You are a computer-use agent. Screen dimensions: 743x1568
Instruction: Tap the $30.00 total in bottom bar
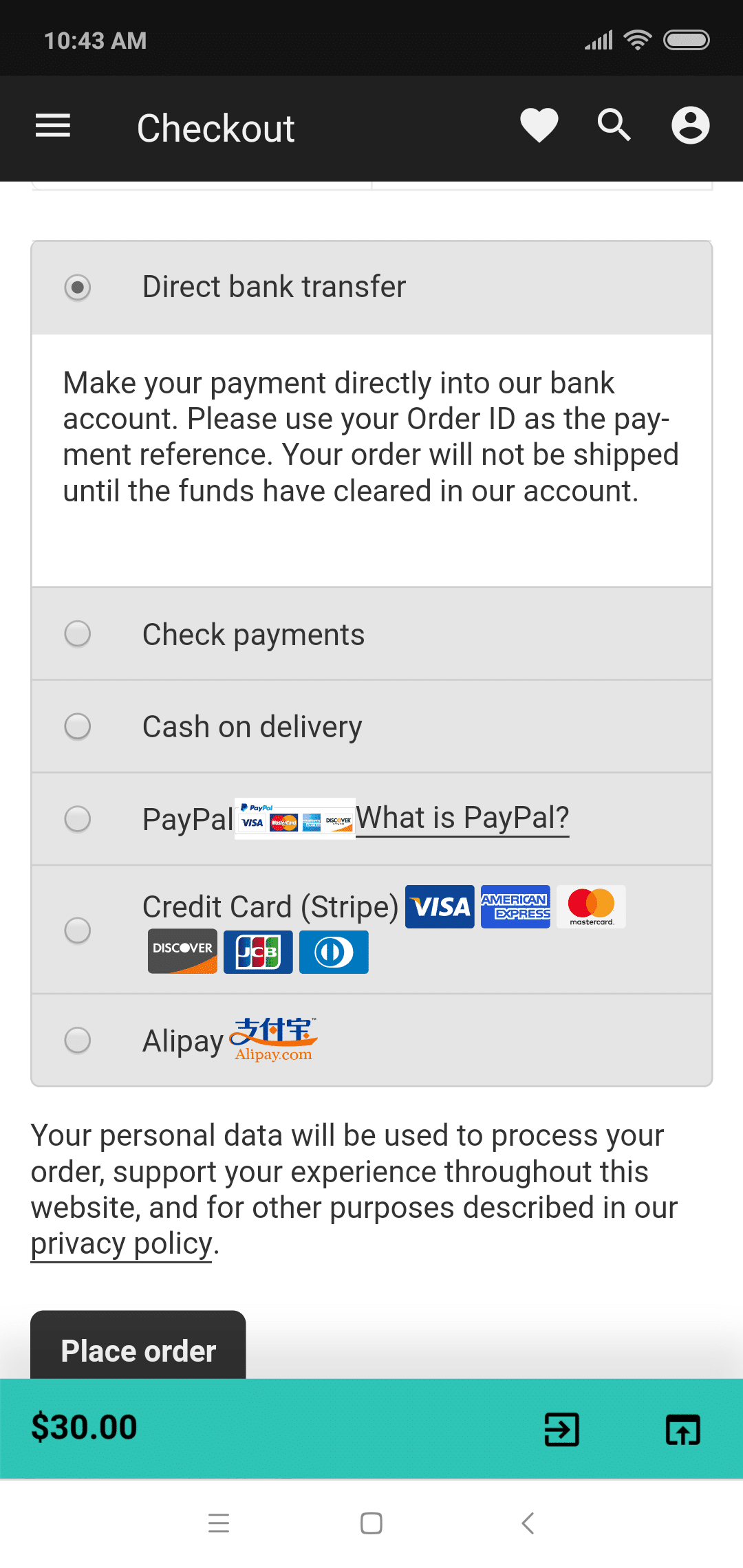tap(84, 1427)
